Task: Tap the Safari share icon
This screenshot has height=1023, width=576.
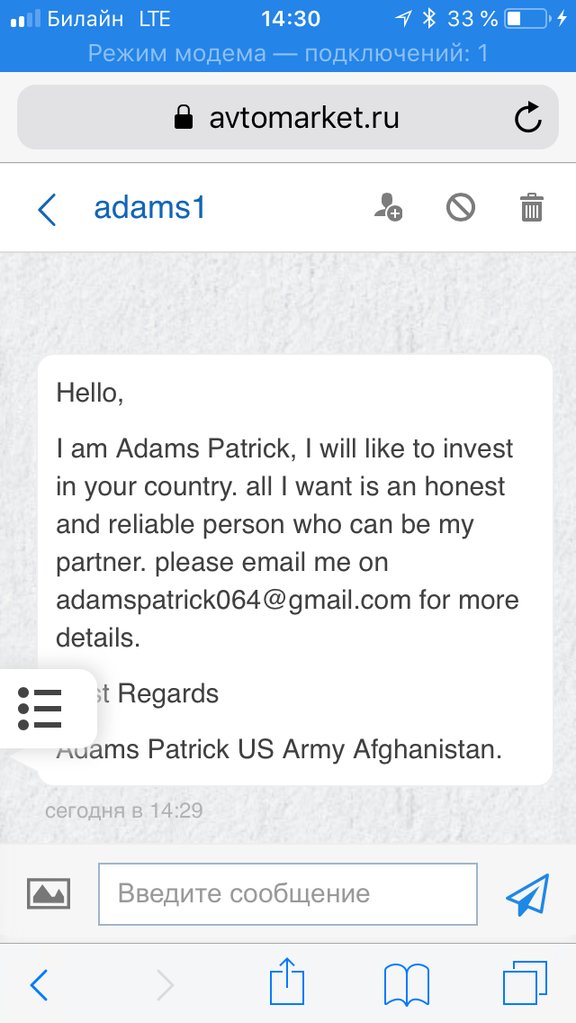Action: click(x=287, y=981)
